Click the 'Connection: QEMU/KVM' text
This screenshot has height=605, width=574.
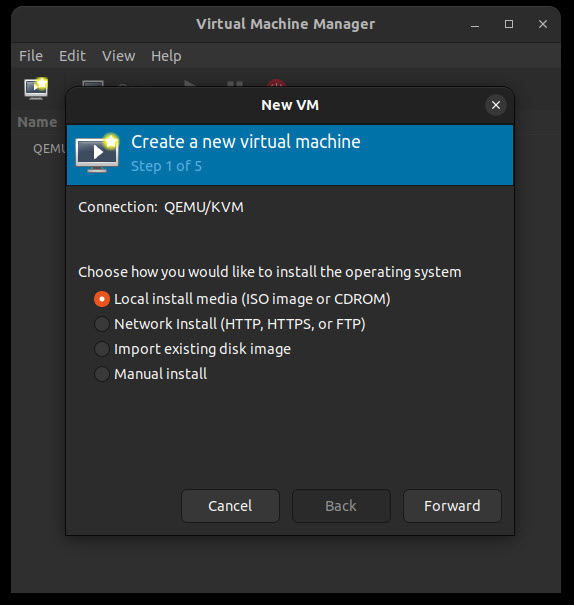tap(161, 207)
